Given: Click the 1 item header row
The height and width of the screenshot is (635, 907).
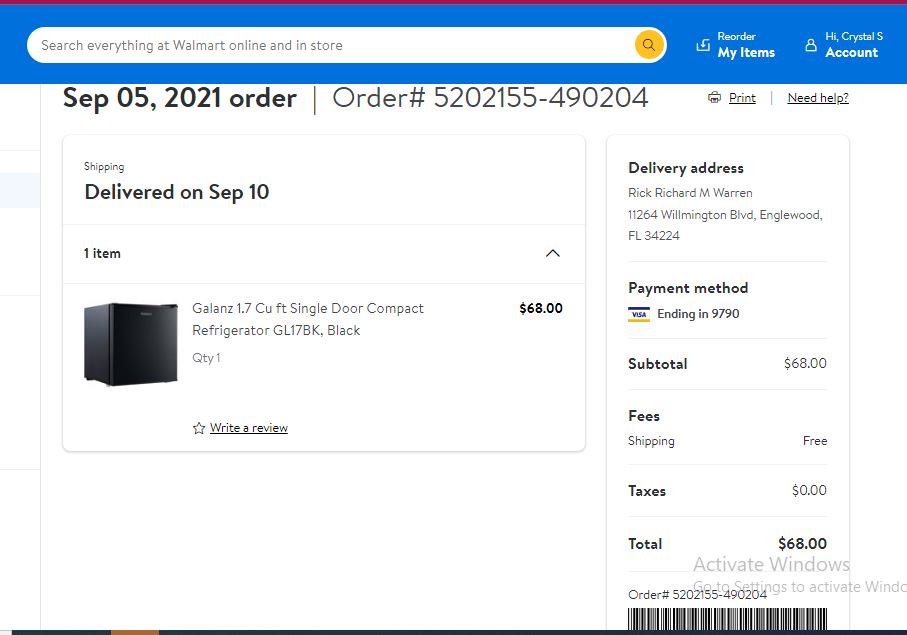Looking at the screenshot, I should click(x=324, y=254).
